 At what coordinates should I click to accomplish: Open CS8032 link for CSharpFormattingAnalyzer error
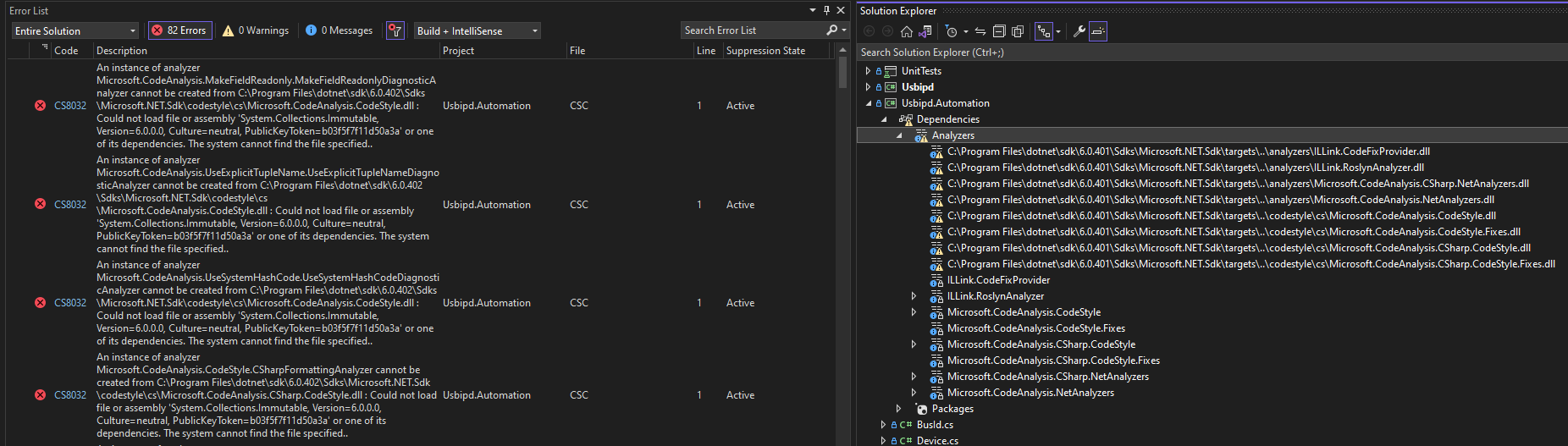pos(70,395)
